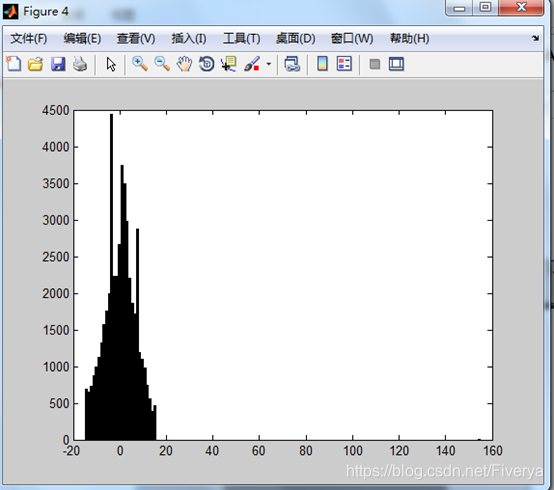Insert Colorbar via toolbar icon
This screenshot has width=554, height=490.
322,64
